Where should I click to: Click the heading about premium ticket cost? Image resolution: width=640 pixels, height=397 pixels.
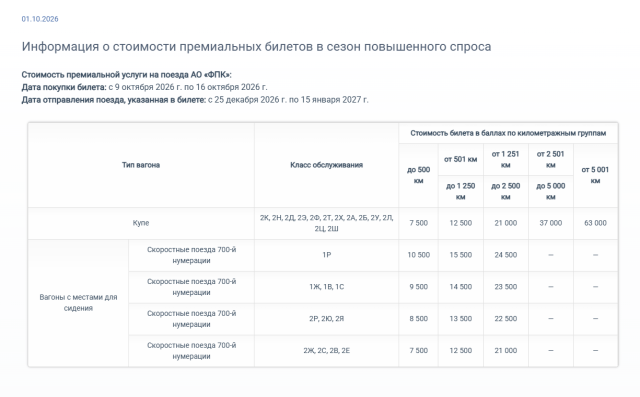(x=256, y=47)
